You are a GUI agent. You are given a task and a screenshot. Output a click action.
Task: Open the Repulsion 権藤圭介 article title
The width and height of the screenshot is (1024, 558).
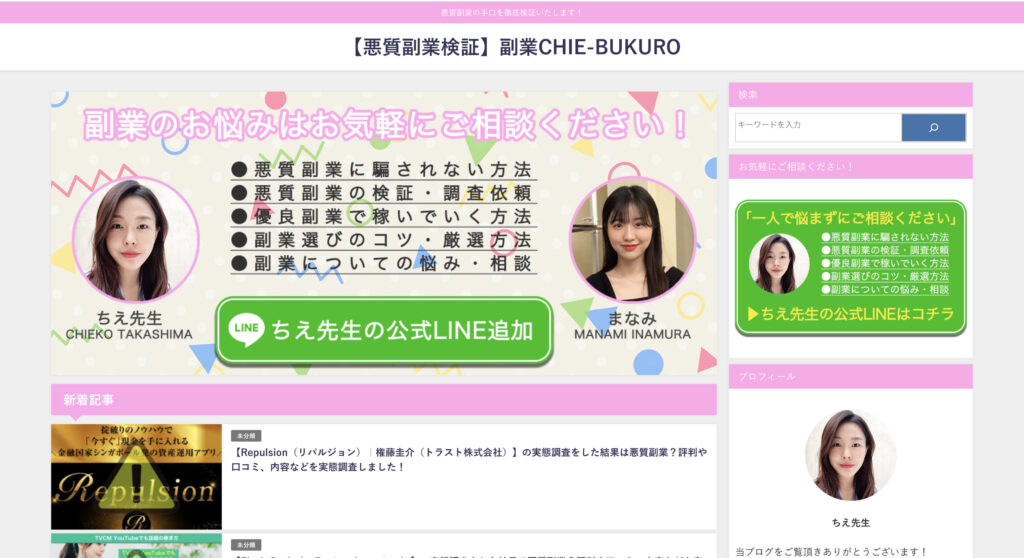pyautogui.click(x=470, y=459)
